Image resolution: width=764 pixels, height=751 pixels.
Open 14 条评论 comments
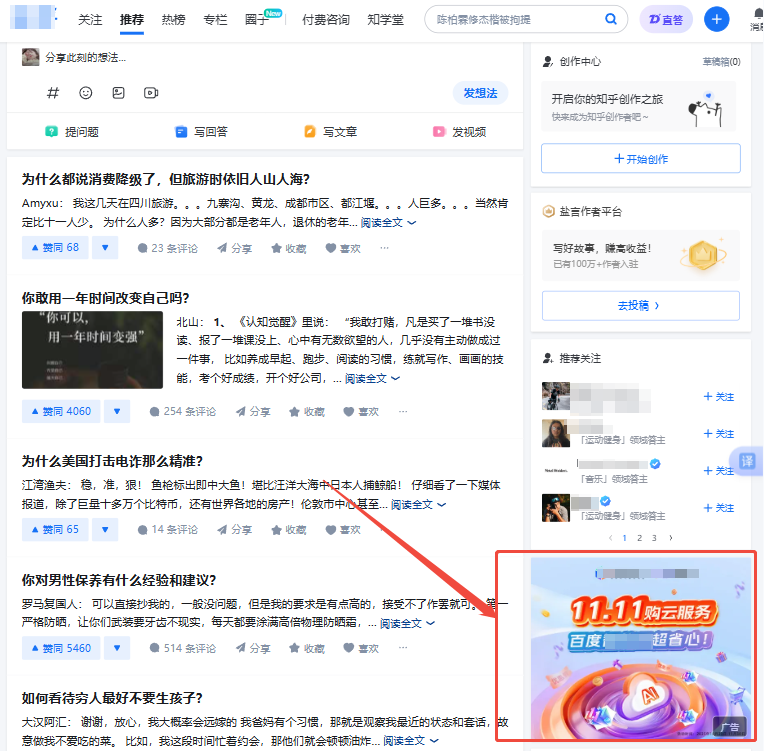[168, 530]
